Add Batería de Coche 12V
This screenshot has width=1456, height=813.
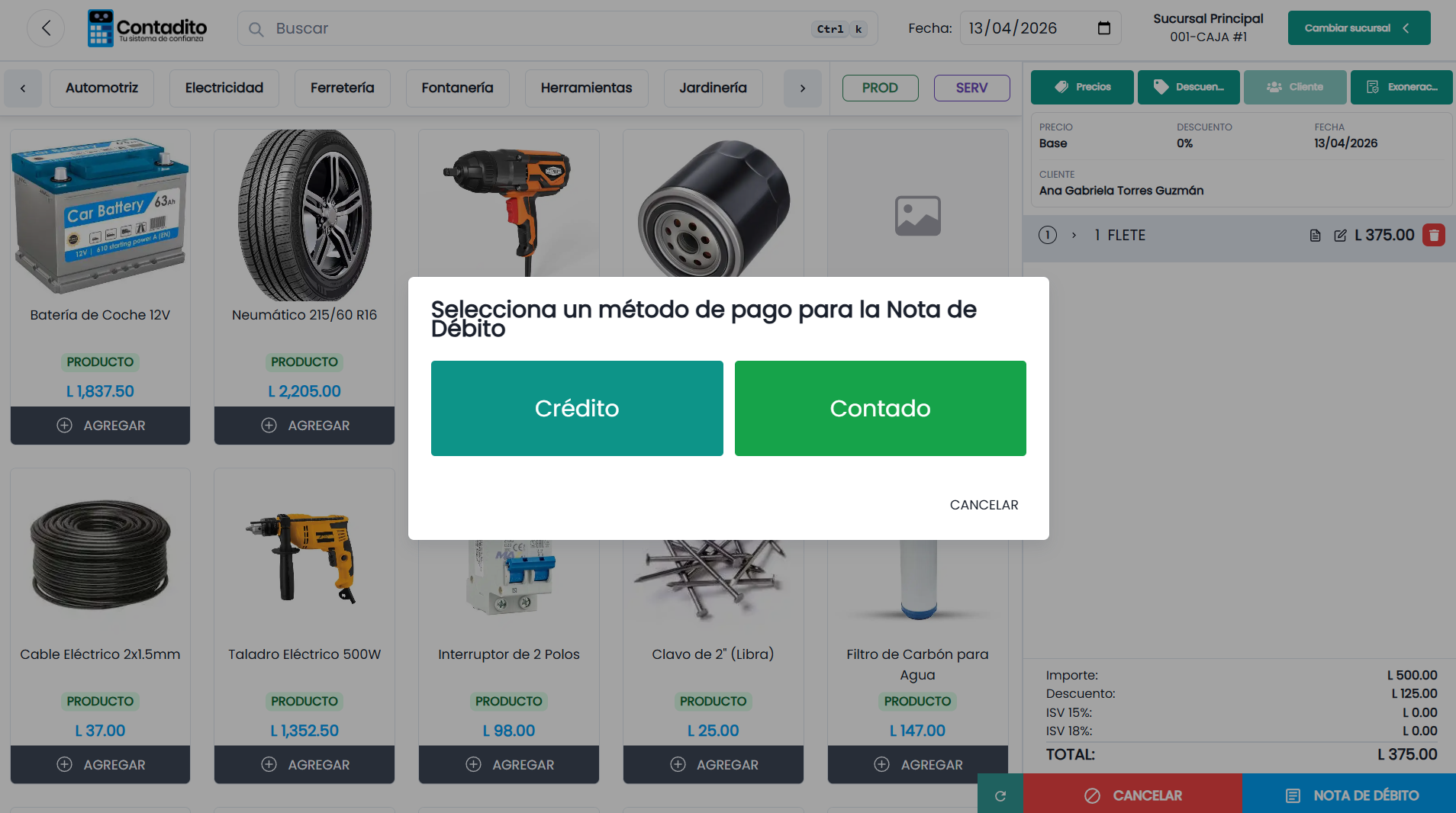pos(100,426)
